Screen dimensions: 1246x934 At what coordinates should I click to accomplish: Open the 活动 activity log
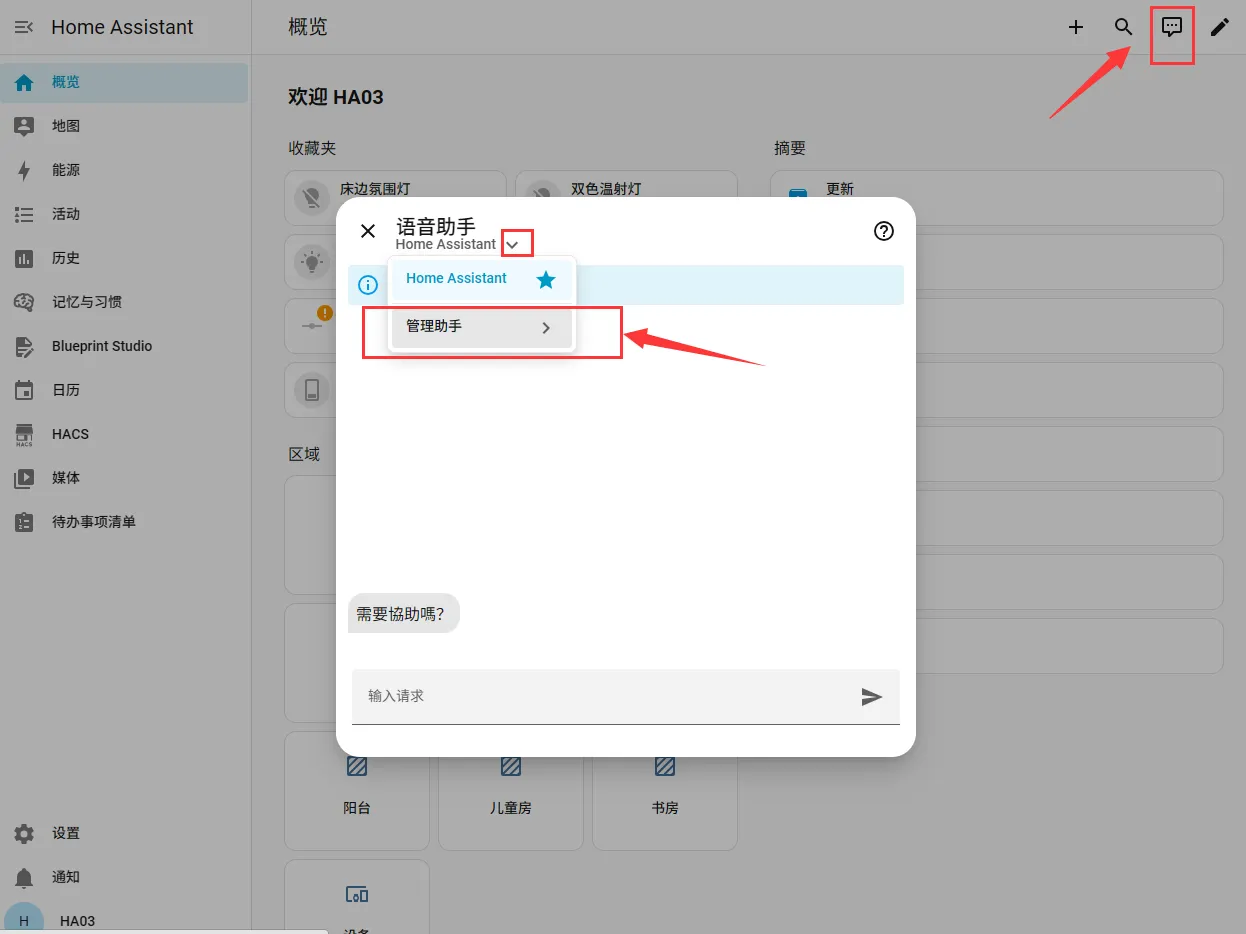point(124,214)
